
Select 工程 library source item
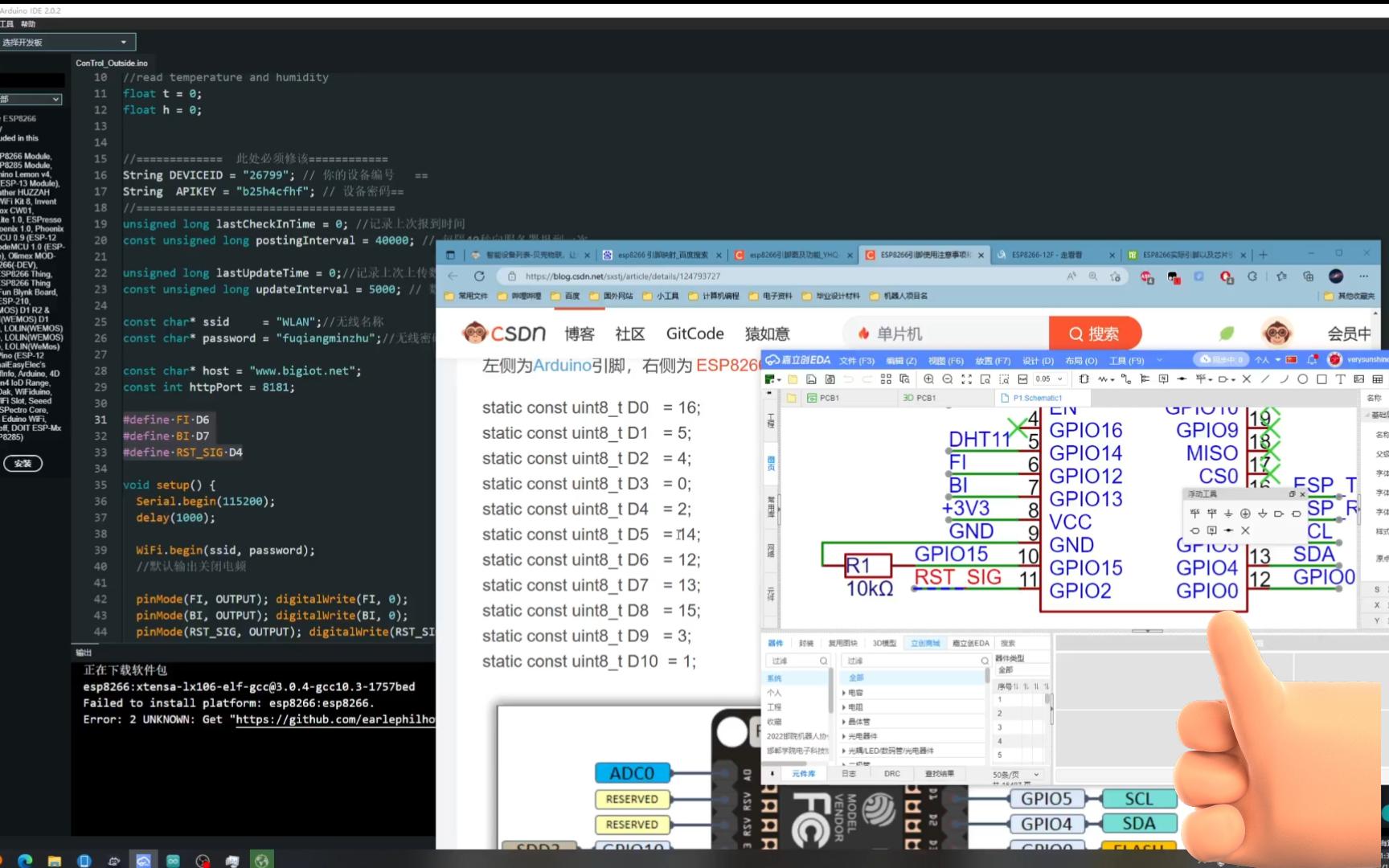click(x=775, y=707)
